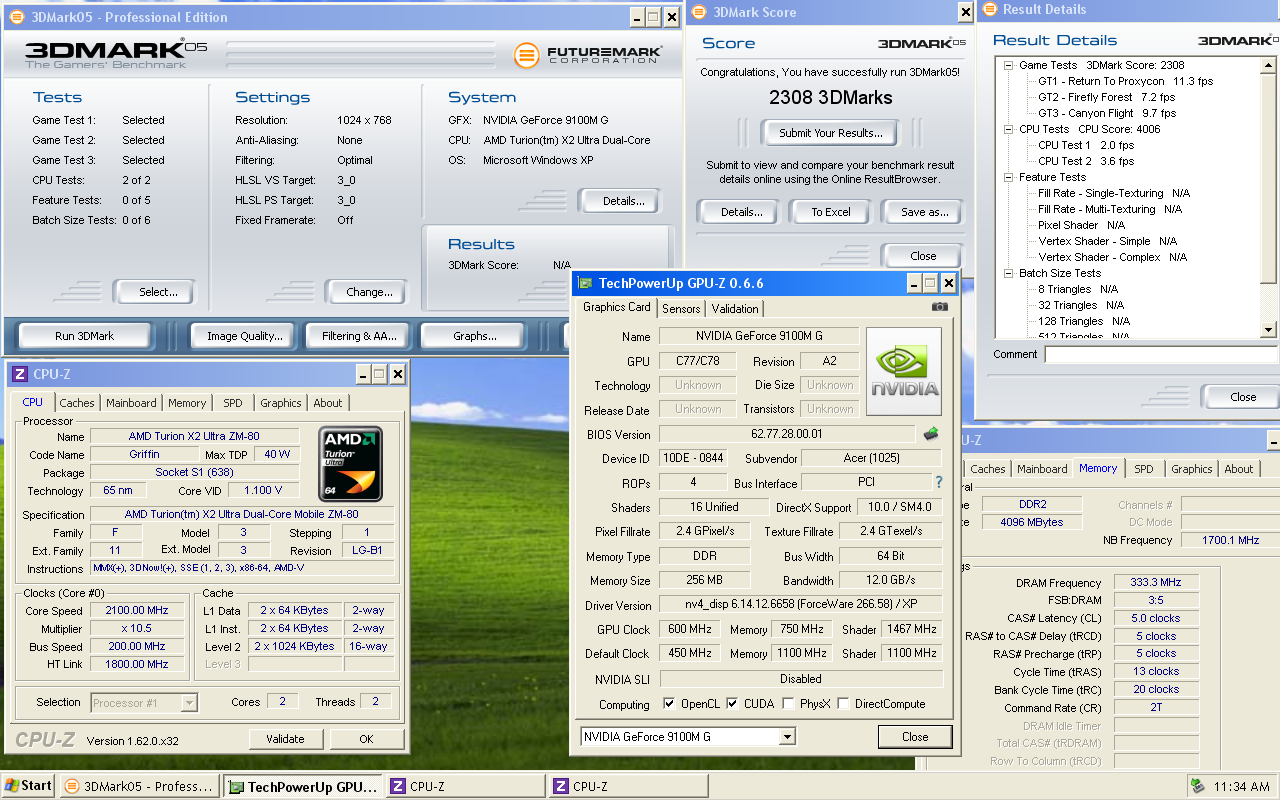Click the Save as... button
Image resolution: width=1280 pixels, height=800 pixels.
925,212
